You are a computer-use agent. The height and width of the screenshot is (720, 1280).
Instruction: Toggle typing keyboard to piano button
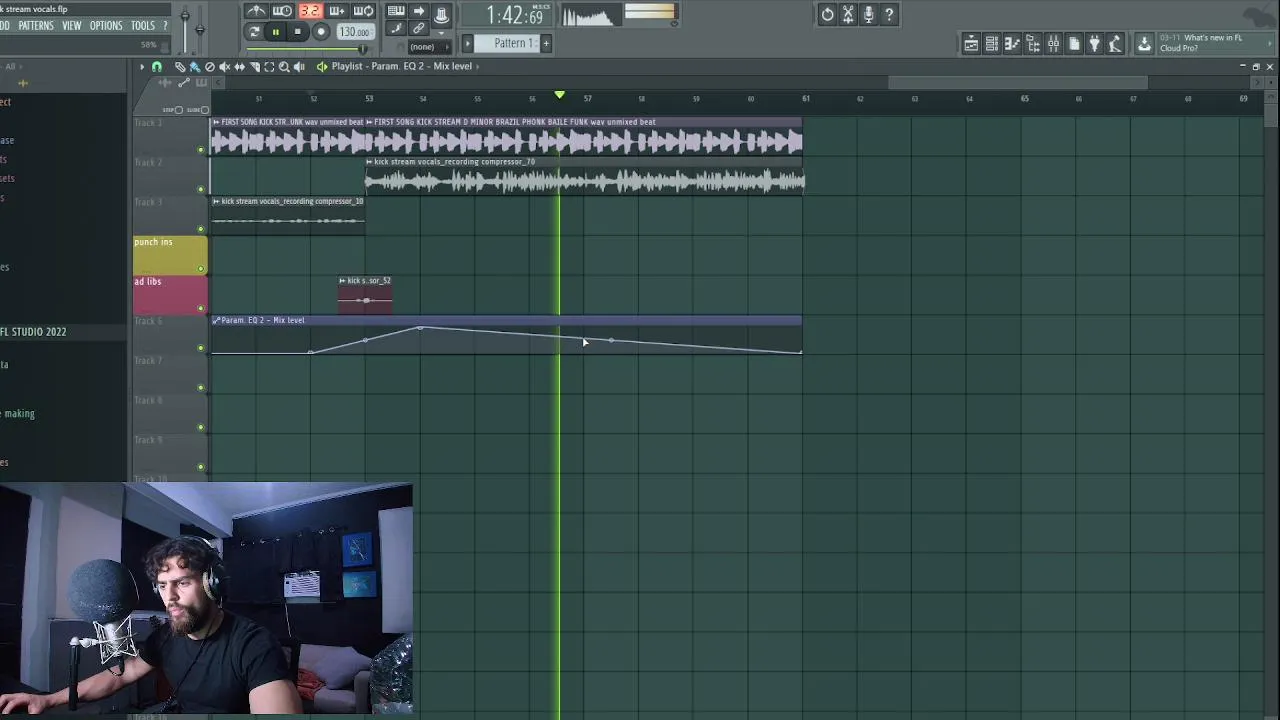394,11
